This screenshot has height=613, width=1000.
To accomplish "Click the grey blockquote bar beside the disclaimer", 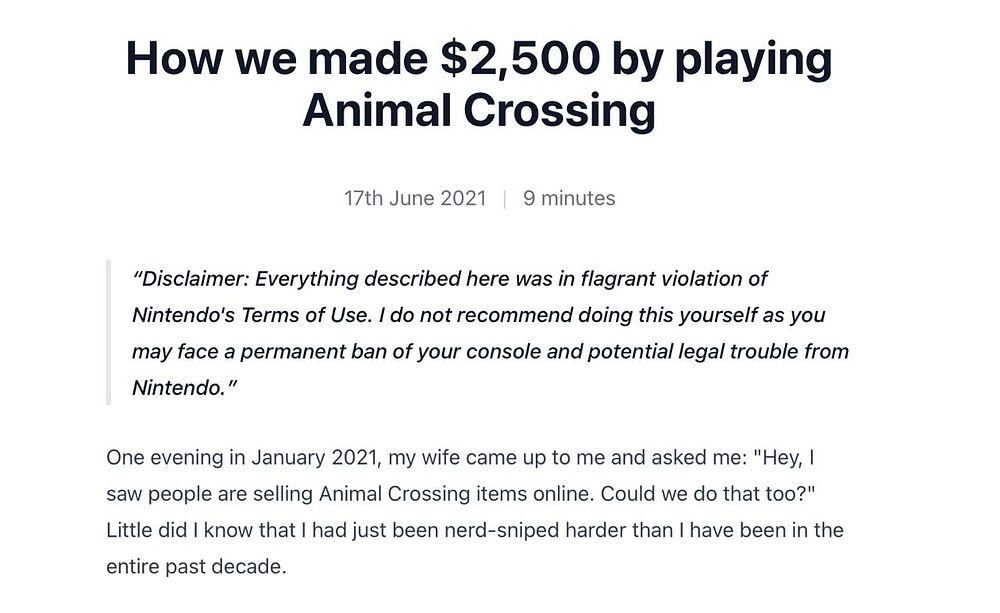I will (x=108, y=332).
